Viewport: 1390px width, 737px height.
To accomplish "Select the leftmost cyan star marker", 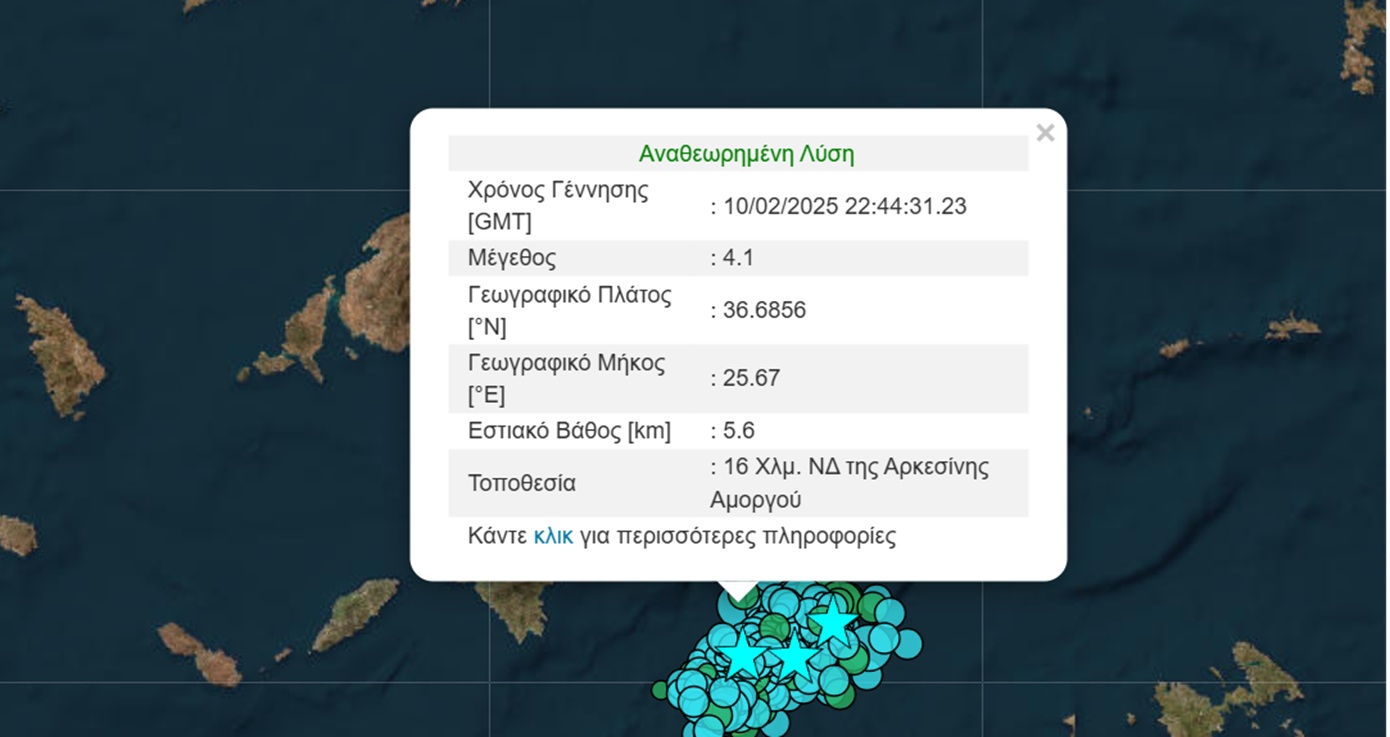I will 744,656.
